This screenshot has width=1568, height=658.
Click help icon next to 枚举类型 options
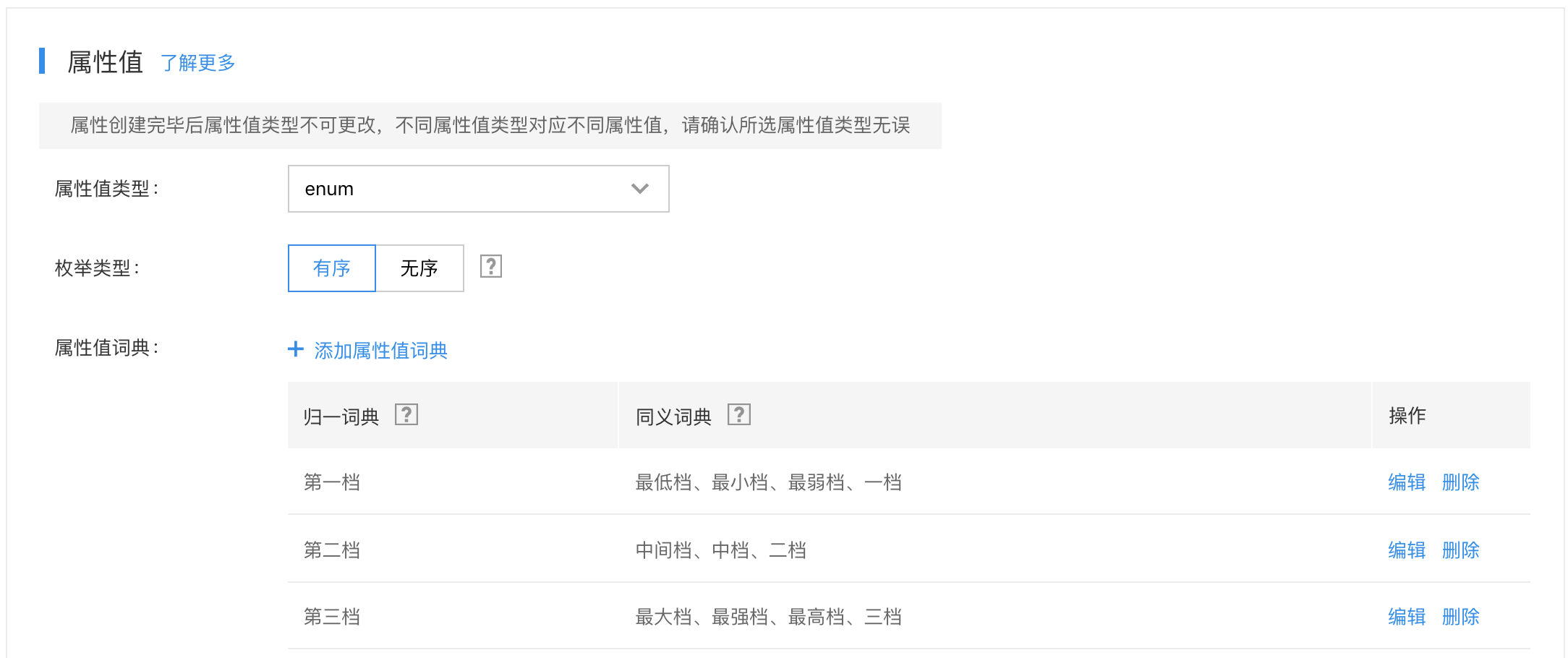(x=491, y=267)
